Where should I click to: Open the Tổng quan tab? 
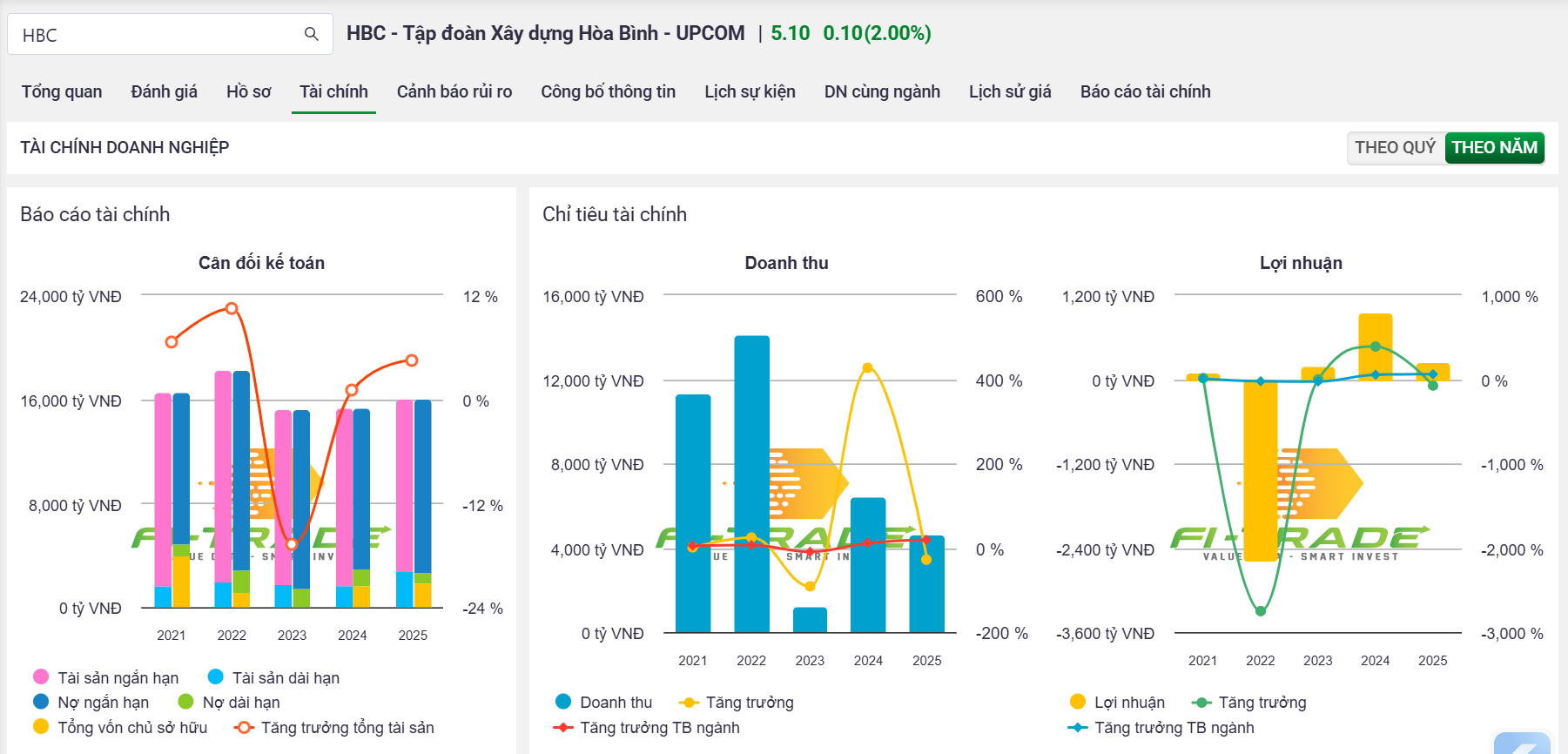pyautogui.click(x=62, y=91)
